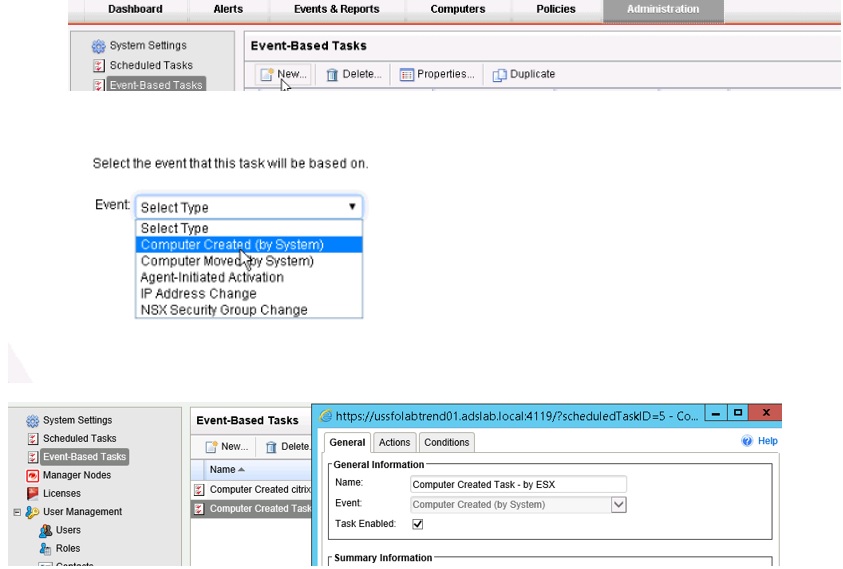
Task: Open the Event Select Type dropdown
Action: pyautogui.click(x=249, y=207)
